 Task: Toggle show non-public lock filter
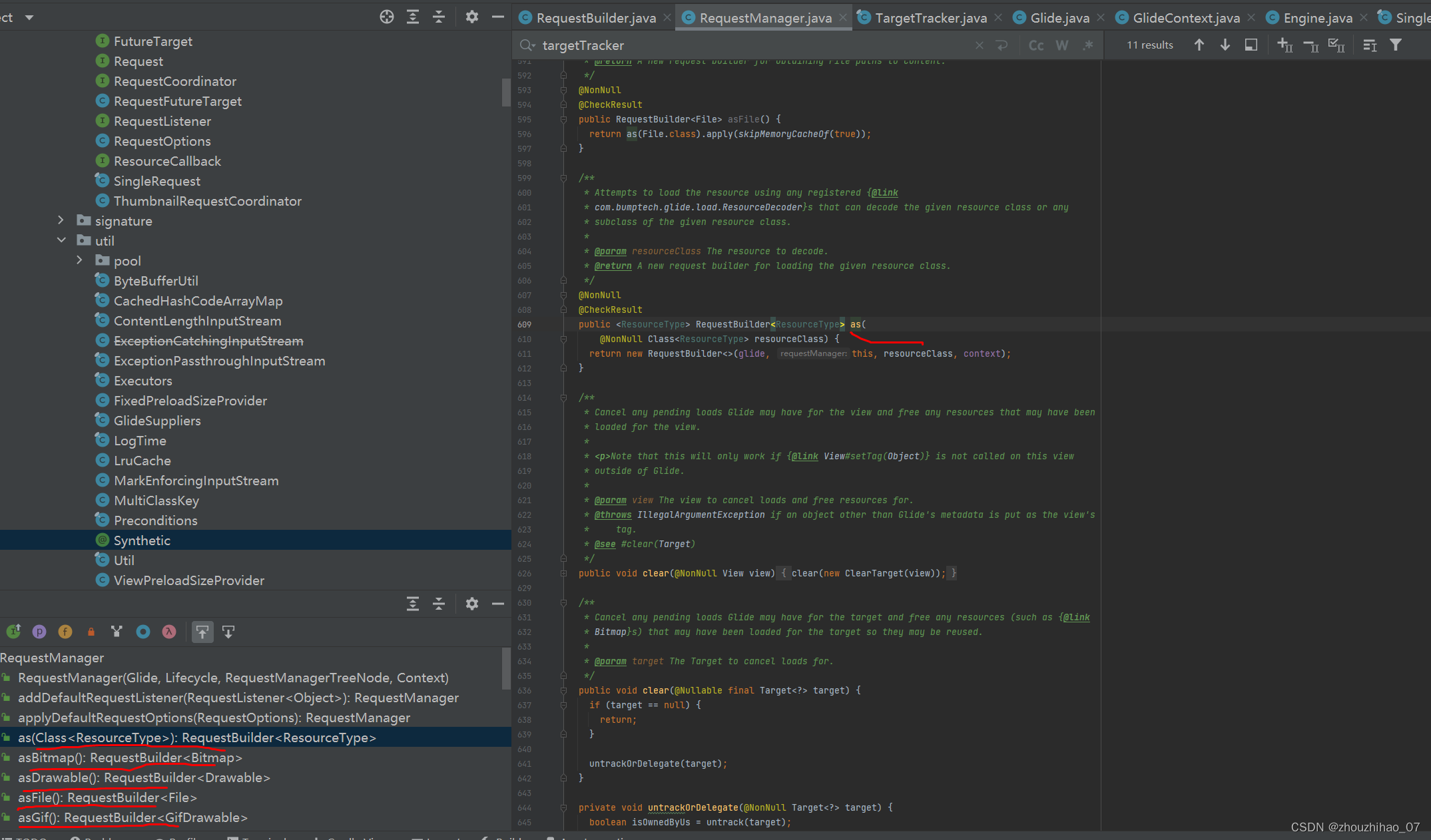[x=91, y=632]
